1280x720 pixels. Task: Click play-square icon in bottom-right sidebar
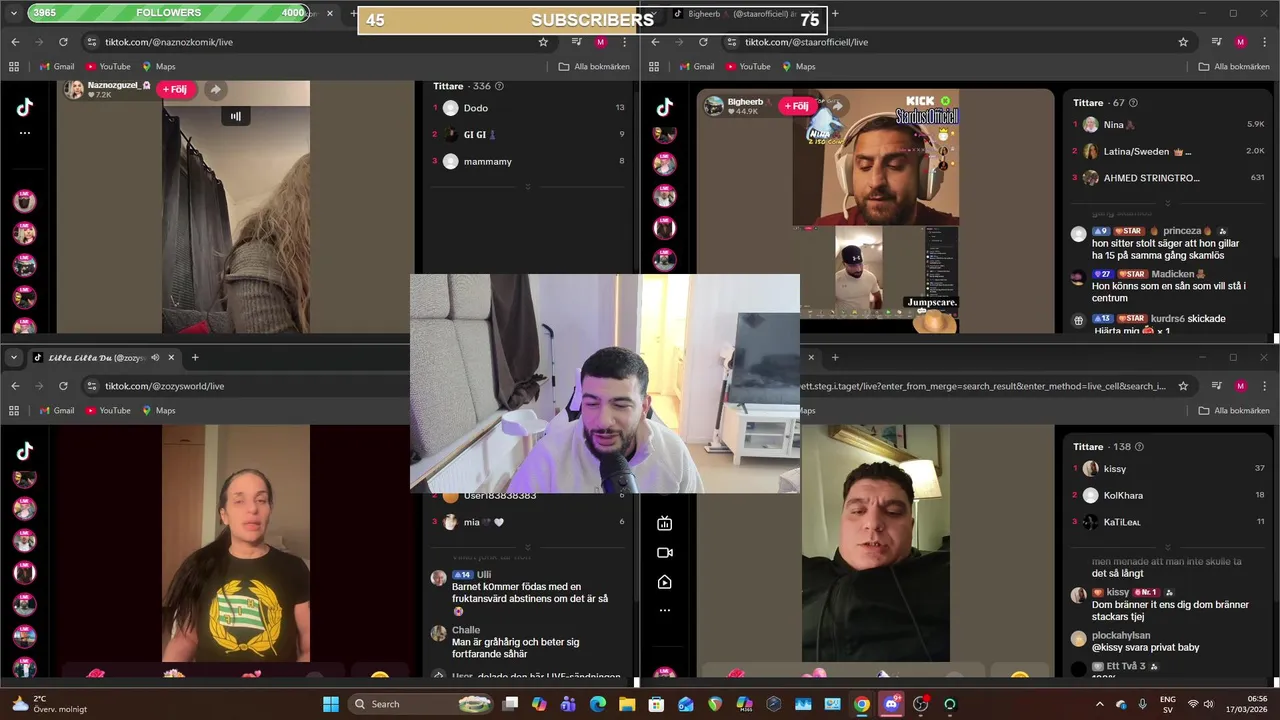click(665, 582)
